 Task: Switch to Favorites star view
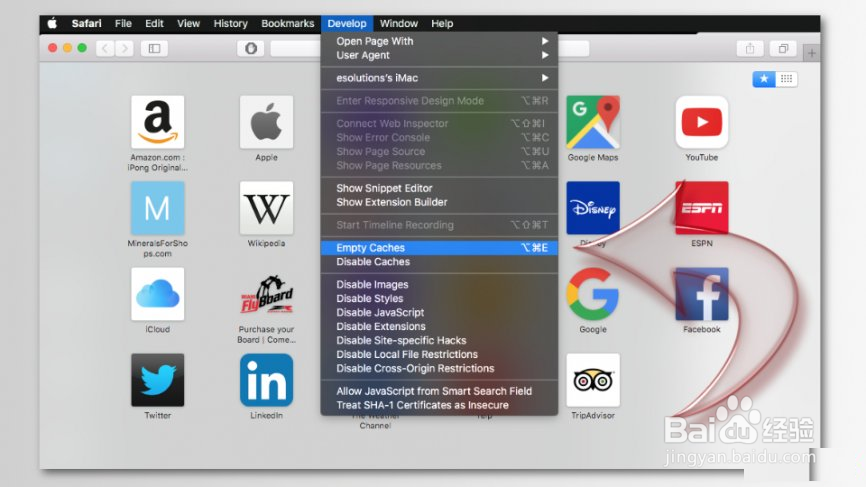[x=764, y=79]
